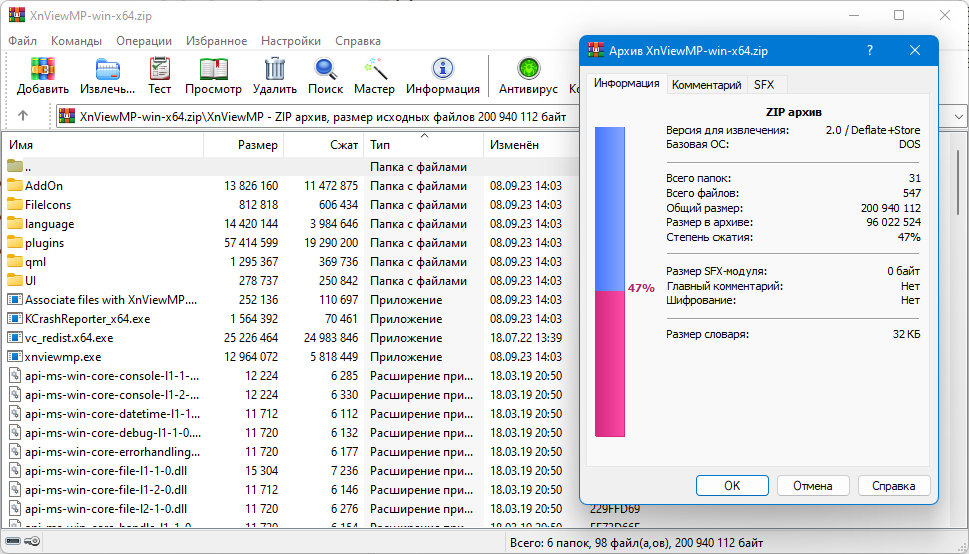Click the 57 414 599 size value
The image size is (969, 554).
[251, 243]
